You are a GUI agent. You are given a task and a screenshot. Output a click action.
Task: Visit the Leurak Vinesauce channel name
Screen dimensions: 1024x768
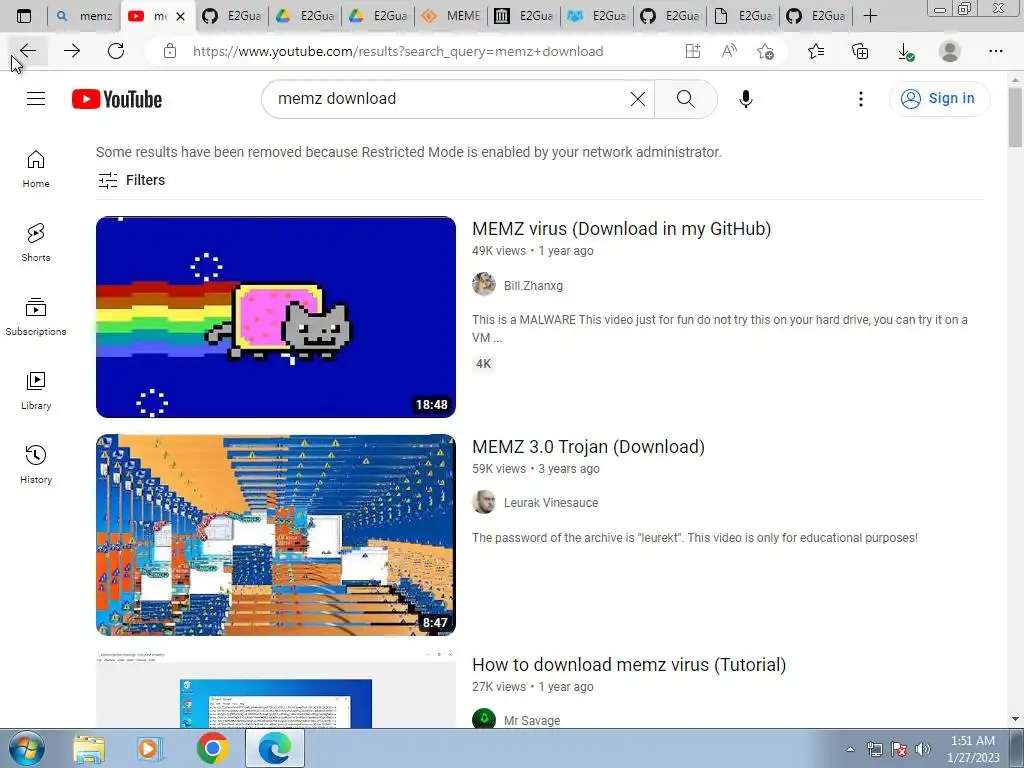click(551, 503)
